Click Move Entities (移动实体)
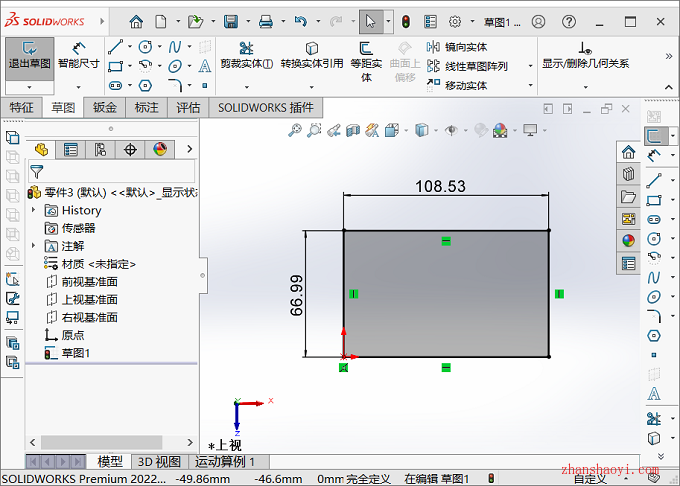 click(x=457, y=85)
